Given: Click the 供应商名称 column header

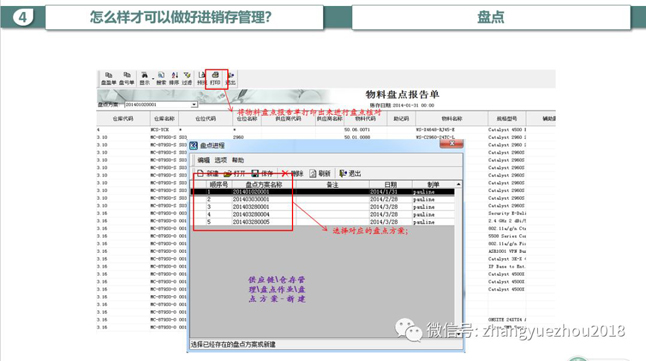Looking at the screenshot, I should click(x=329, y=119).
